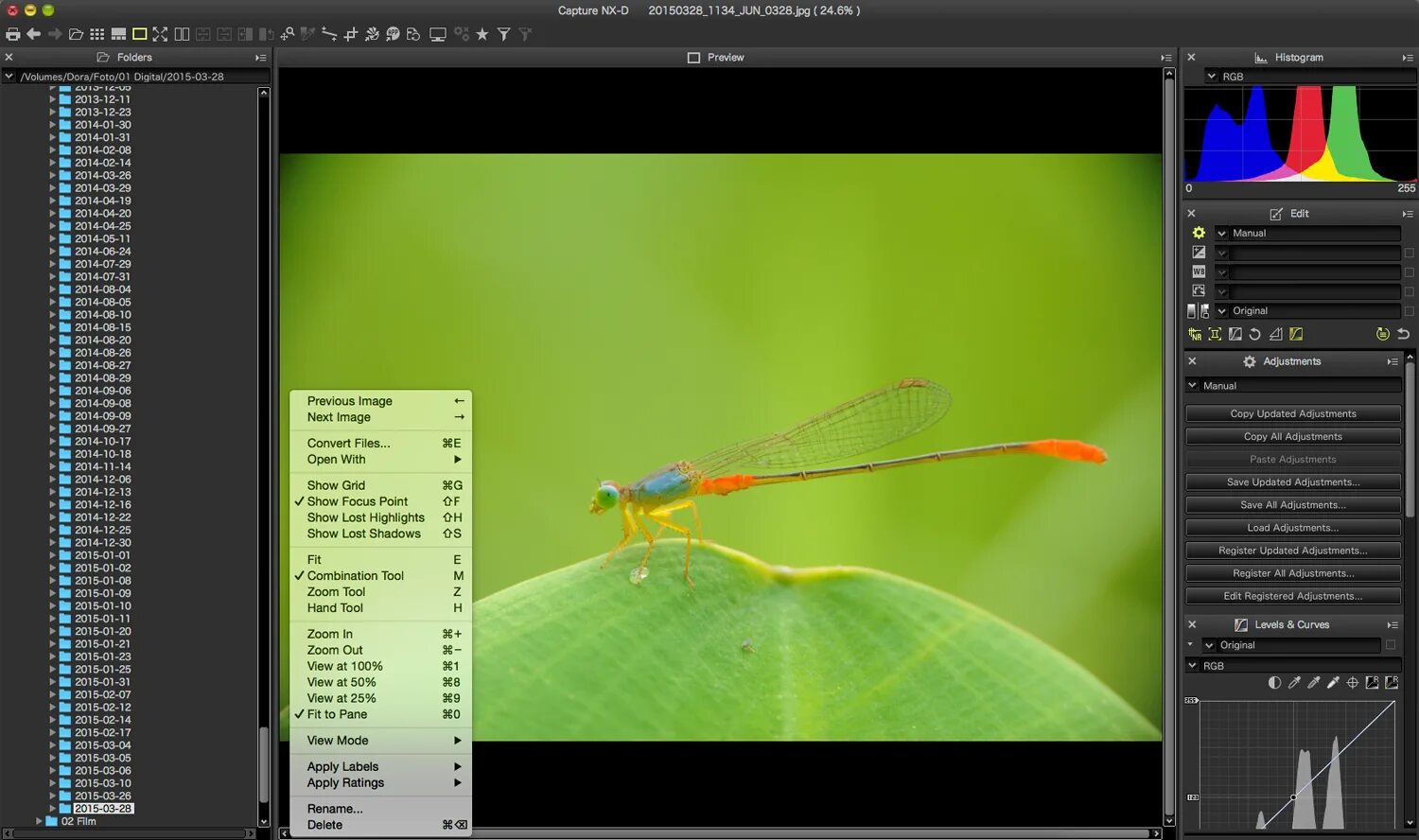Viewport: 1419px width, 840px height.
Task: Select the Crop tool icon
Action: pos(351,34)
